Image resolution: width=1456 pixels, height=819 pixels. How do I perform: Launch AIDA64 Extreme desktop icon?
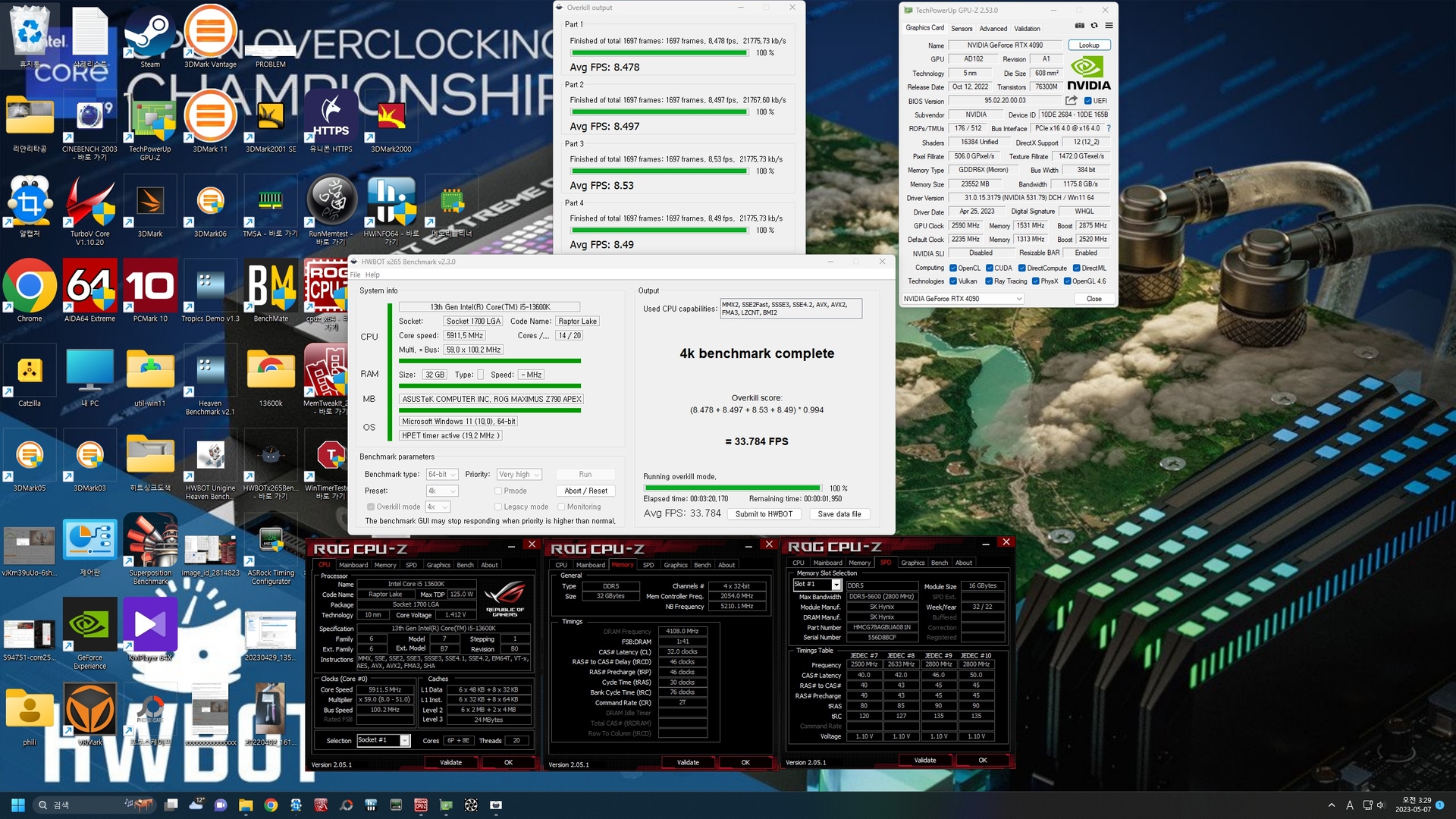coord(89,291)
